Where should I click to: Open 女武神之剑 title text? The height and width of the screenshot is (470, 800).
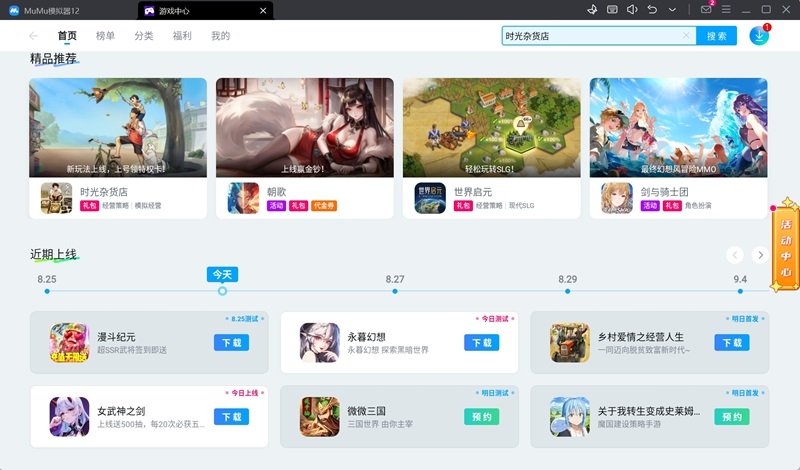pos(121,411)
